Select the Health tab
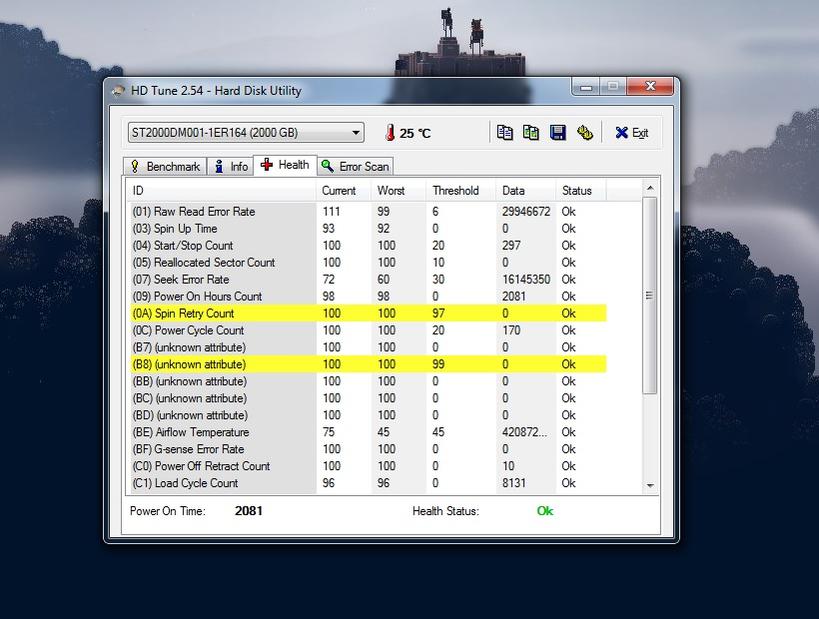The height and width of the screenshot is (619, 819). 285,165
